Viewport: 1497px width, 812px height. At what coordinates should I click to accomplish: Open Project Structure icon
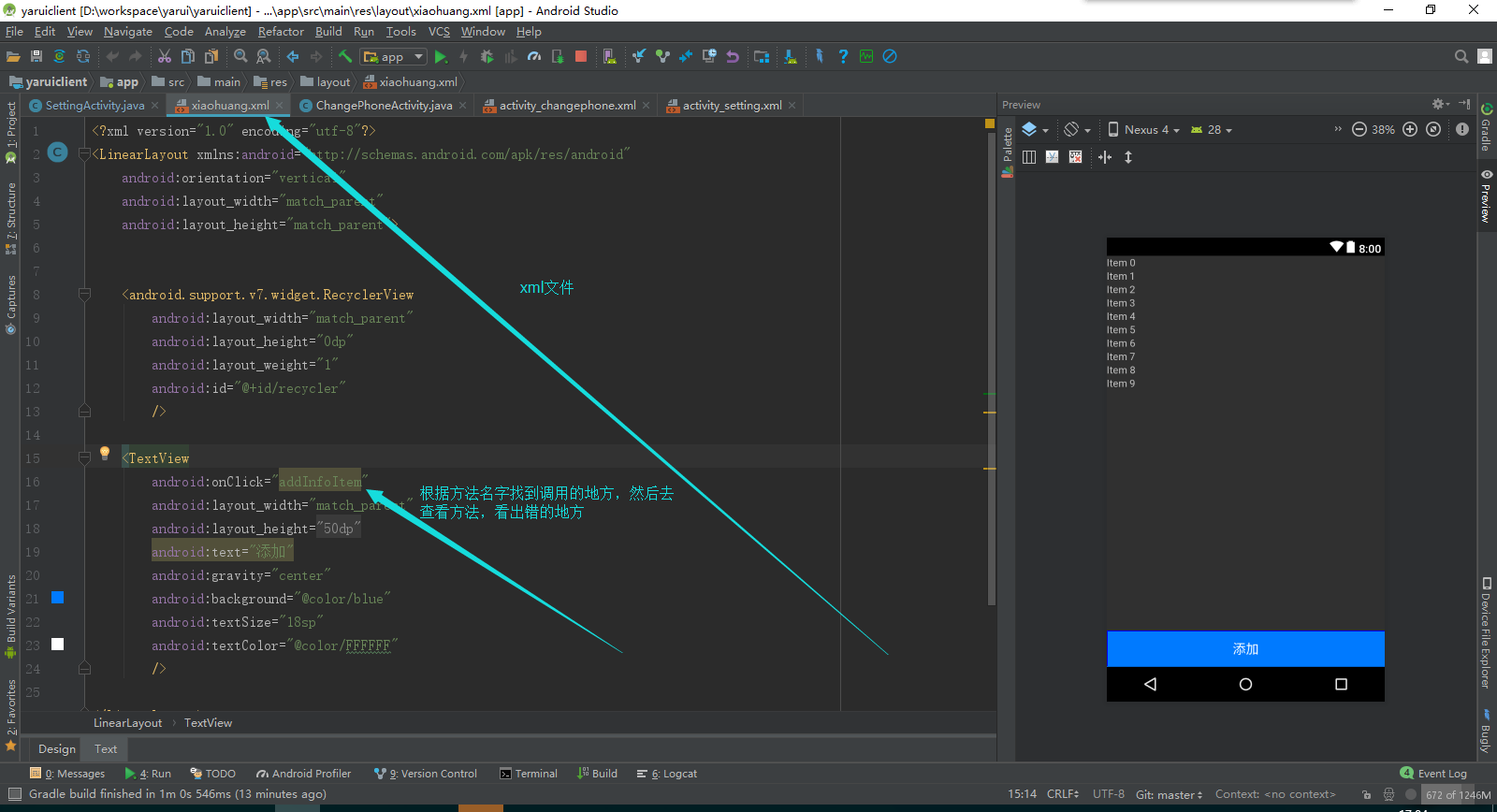[x=762, y=56]
